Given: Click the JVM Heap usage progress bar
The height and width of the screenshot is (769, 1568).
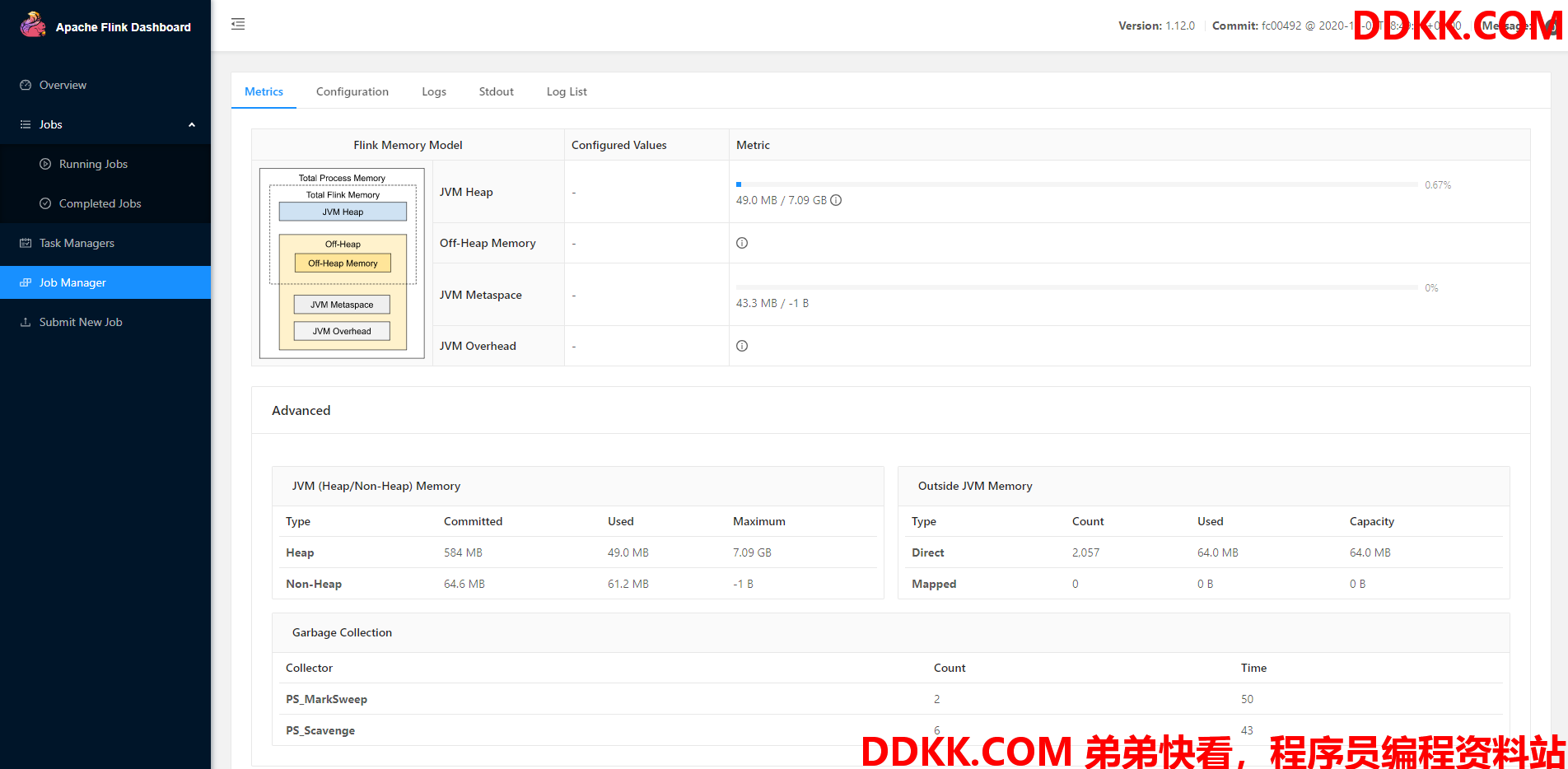Looking at the screenshot, I should tap(1077, 184).
